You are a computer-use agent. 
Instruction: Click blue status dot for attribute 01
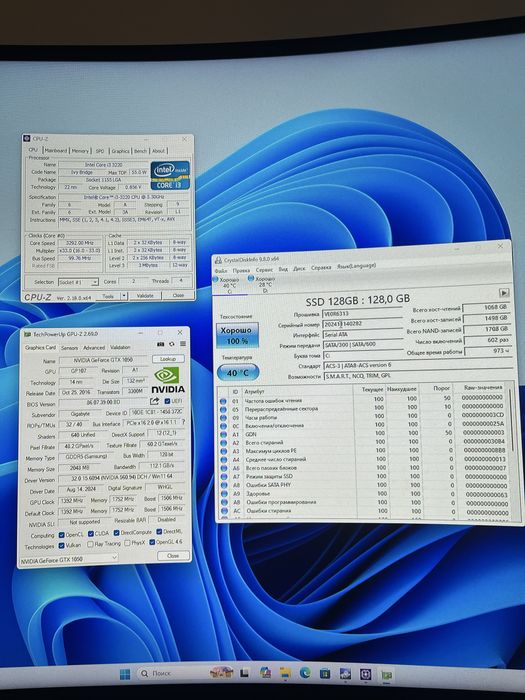pos(223,400)
